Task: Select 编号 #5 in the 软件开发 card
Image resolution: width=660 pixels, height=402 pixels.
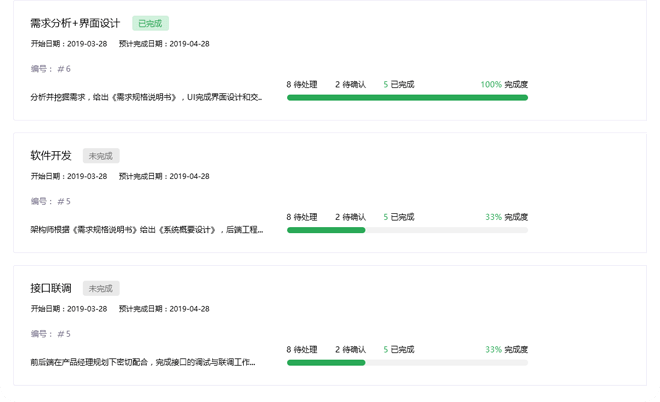Action: [51, 201]
